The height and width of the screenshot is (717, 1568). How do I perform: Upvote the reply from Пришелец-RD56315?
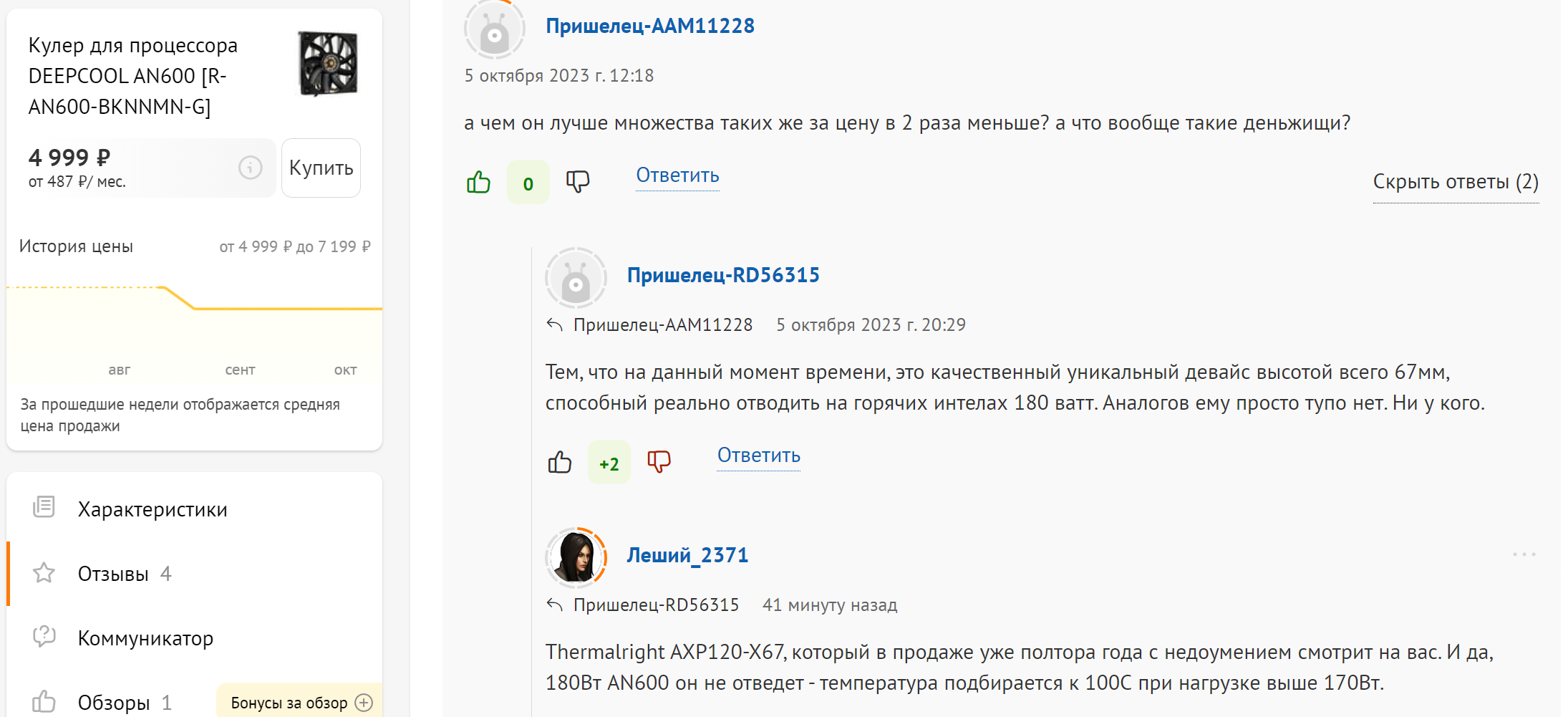point(560,462)
